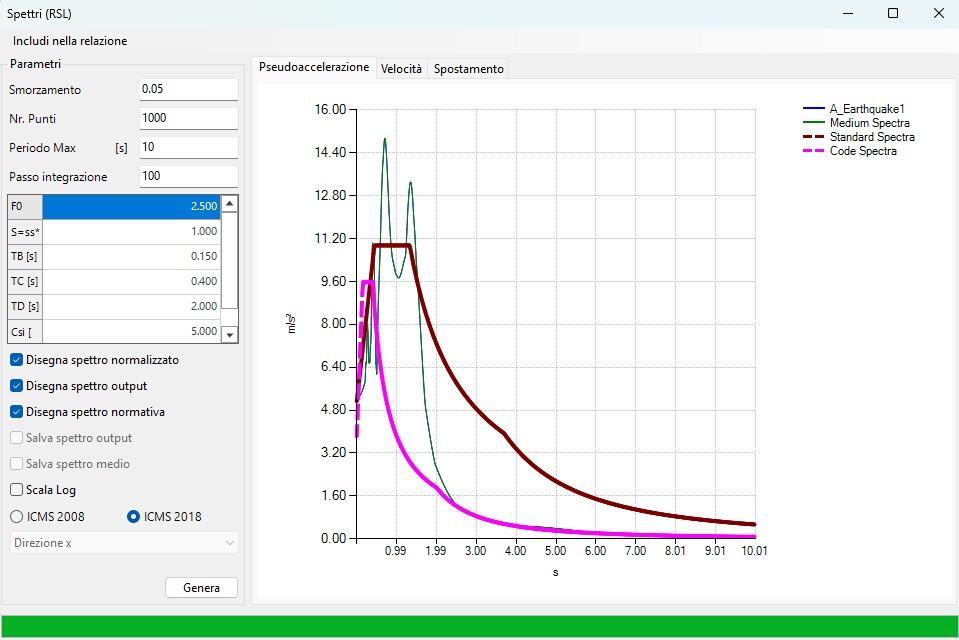Switch to the Velocità tab

tap(401, 69)
